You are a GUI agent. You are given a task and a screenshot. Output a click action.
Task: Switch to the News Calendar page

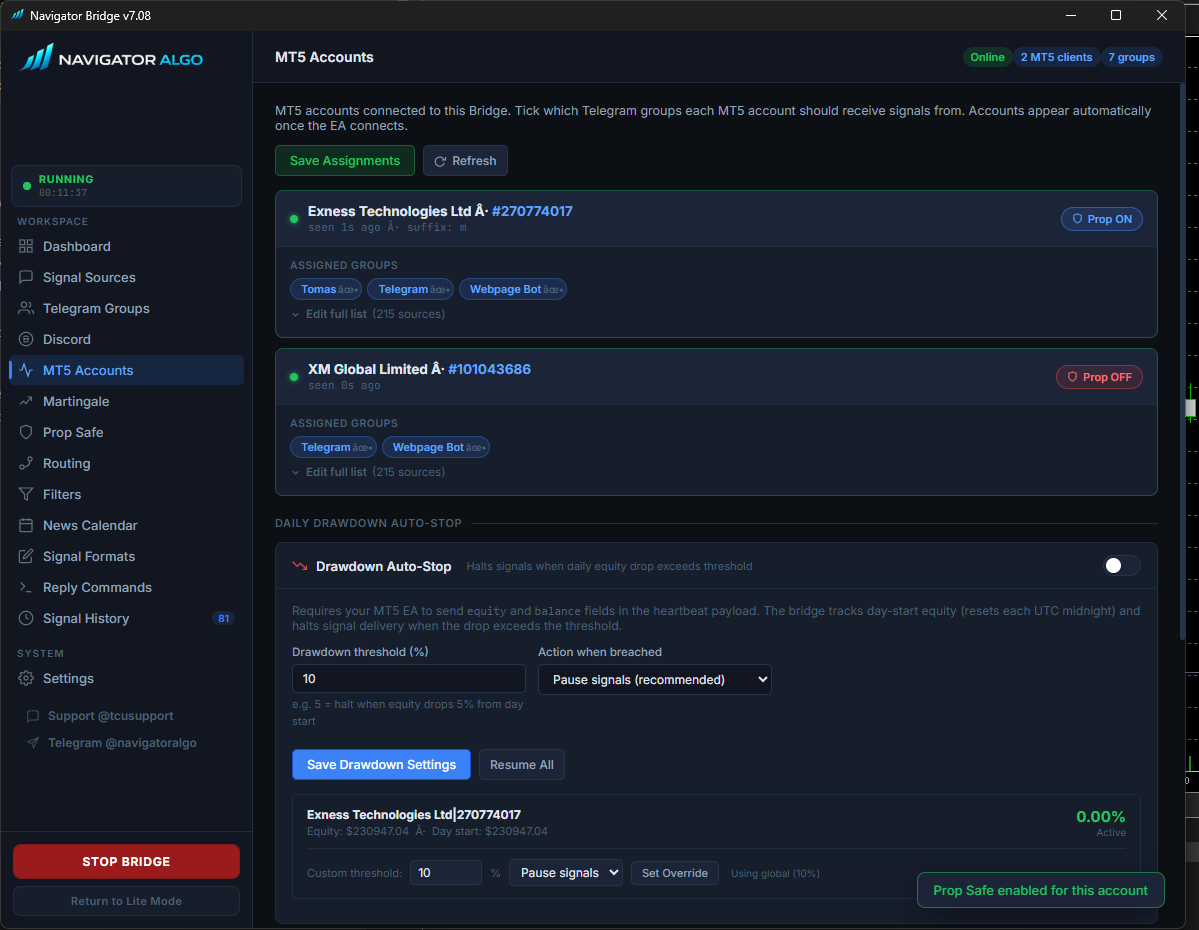click(127, 525)
